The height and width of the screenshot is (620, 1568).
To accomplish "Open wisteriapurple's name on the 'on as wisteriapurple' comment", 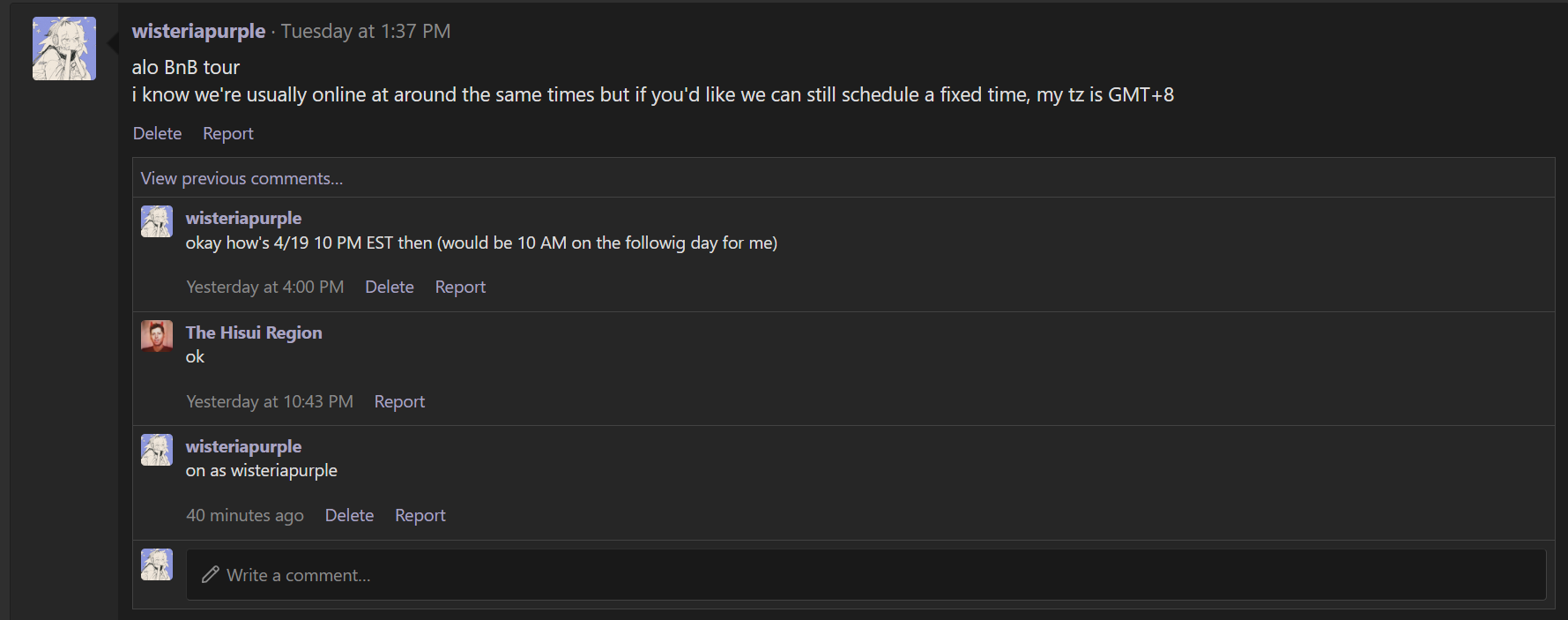I will click(x=243, y=446).
